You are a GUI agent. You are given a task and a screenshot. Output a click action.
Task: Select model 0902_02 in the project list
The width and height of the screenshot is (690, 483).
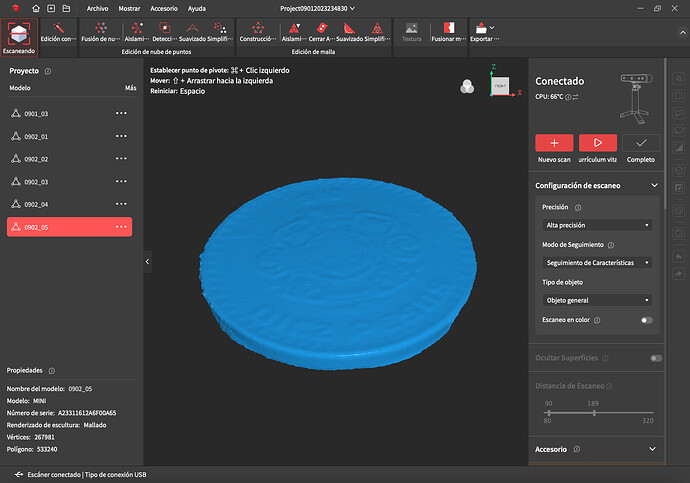pyautogui.click(x=70, y=159)
